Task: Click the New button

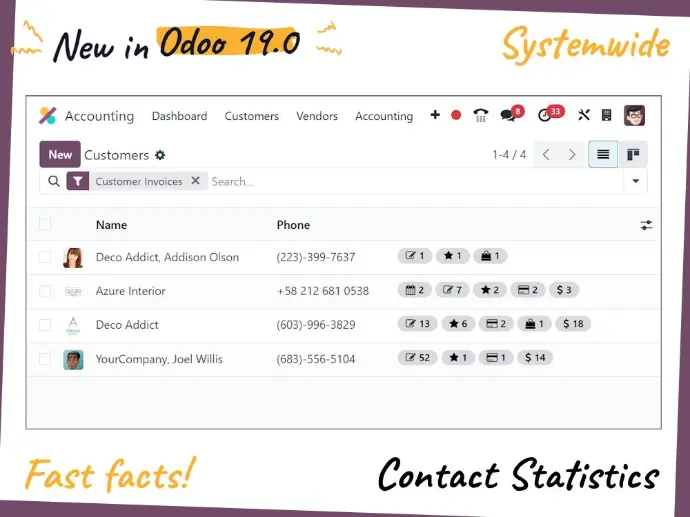Action: 60,154
